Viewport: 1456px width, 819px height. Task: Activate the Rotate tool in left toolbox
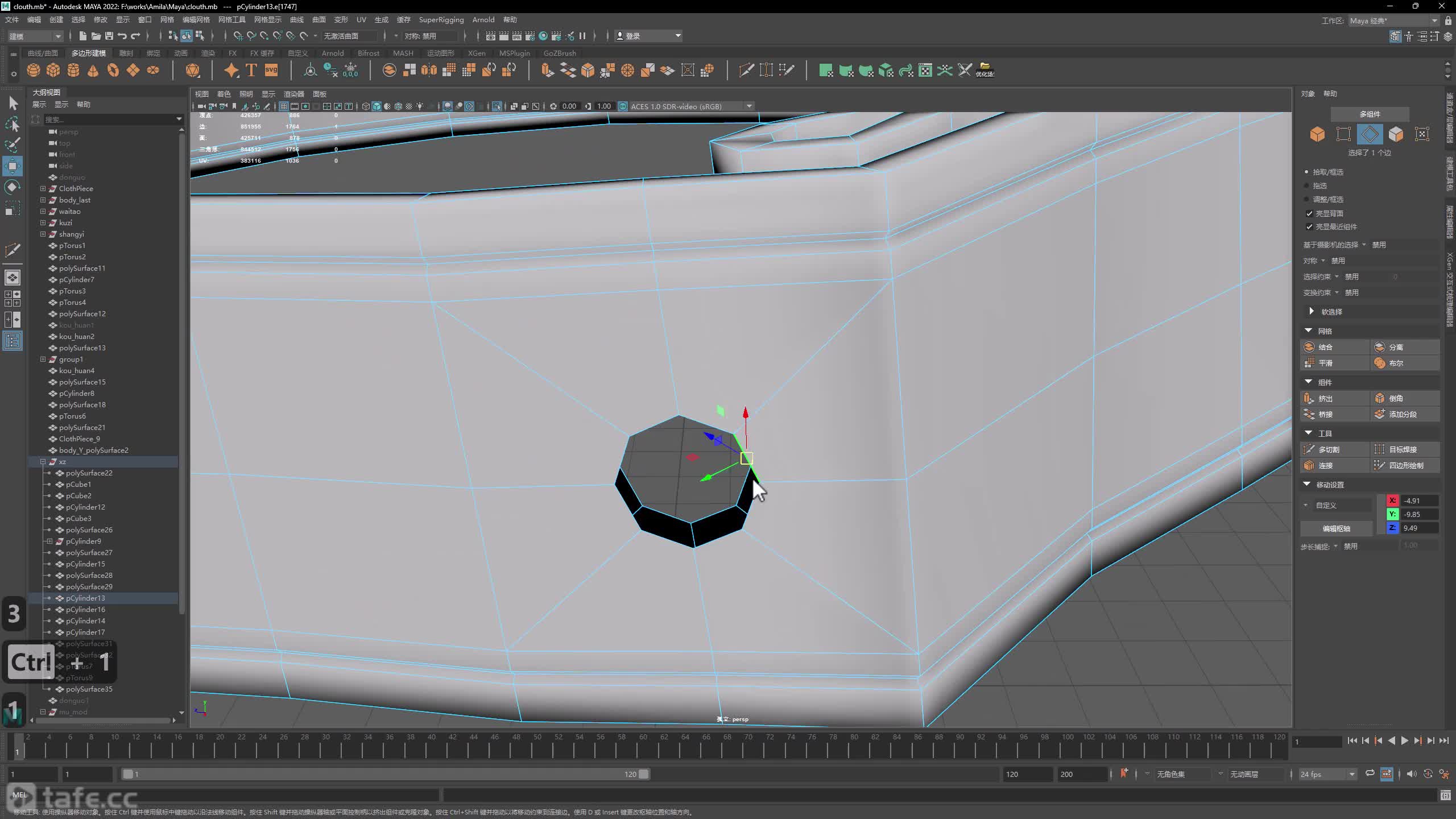(x=13, y=187)
